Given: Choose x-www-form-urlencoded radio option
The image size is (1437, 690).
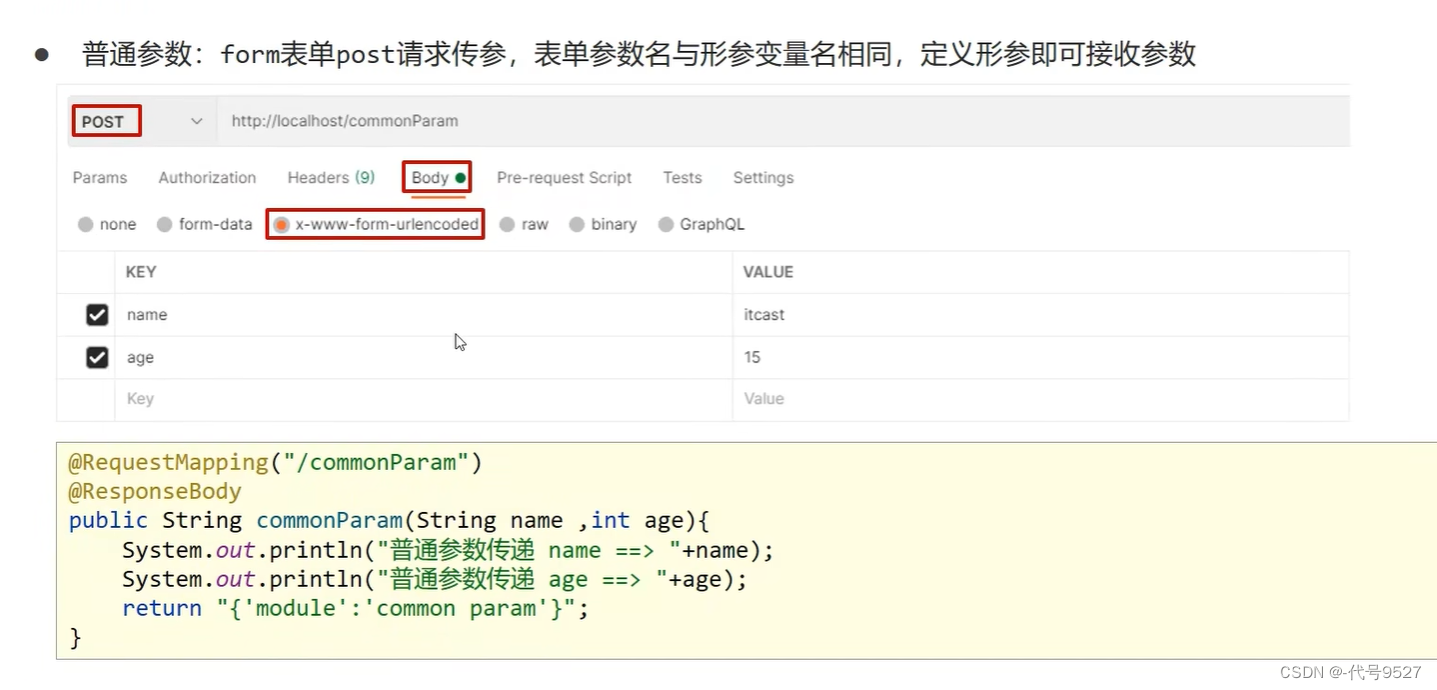Looking at the screenshot, I should tap(282, 225).
